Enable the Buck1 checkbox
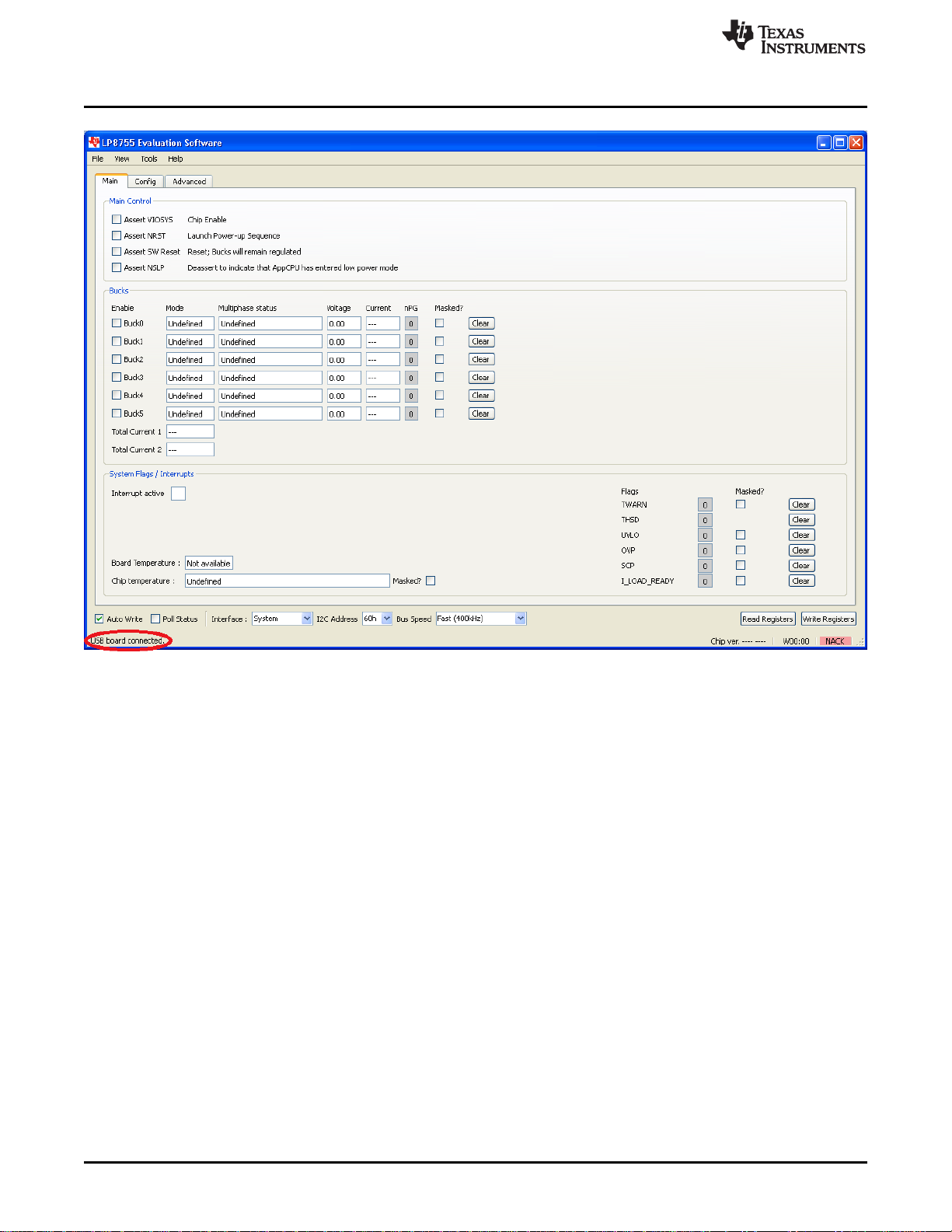The width and height of the screenshot is (952, 1232). point(117,341)
